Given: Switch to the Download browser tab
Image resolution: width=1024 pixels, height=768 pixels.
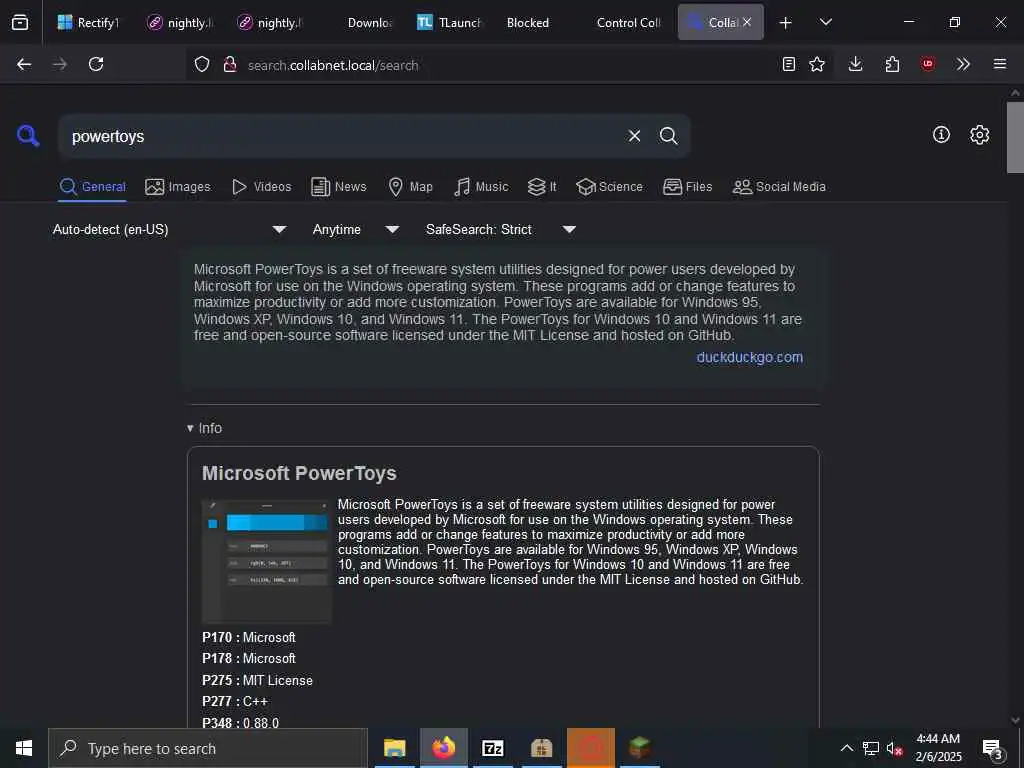Looking at the screenshot, I should [x=370, y=22].
